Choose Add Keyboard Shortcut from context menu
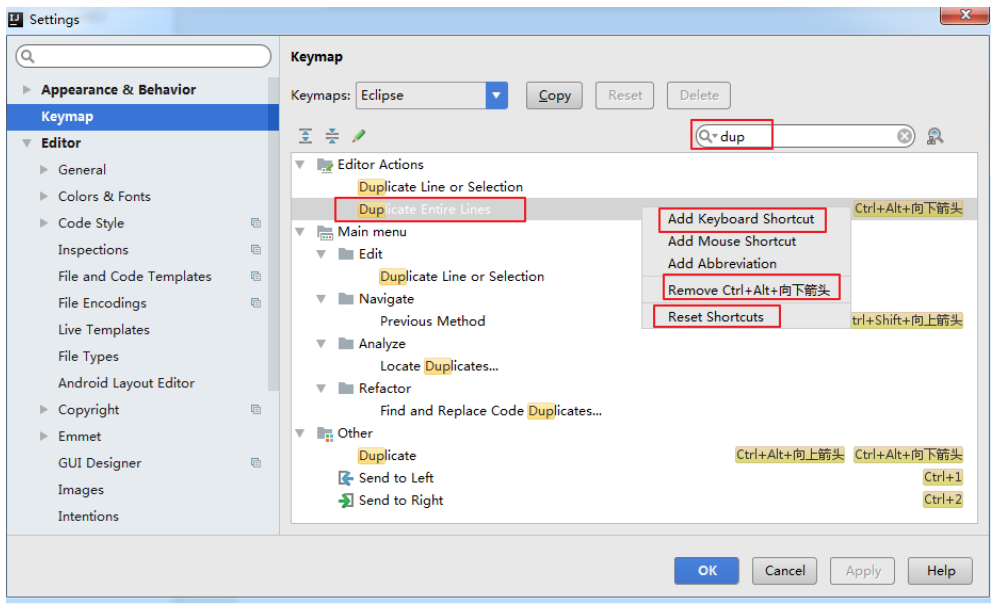 tap(741, 219)
